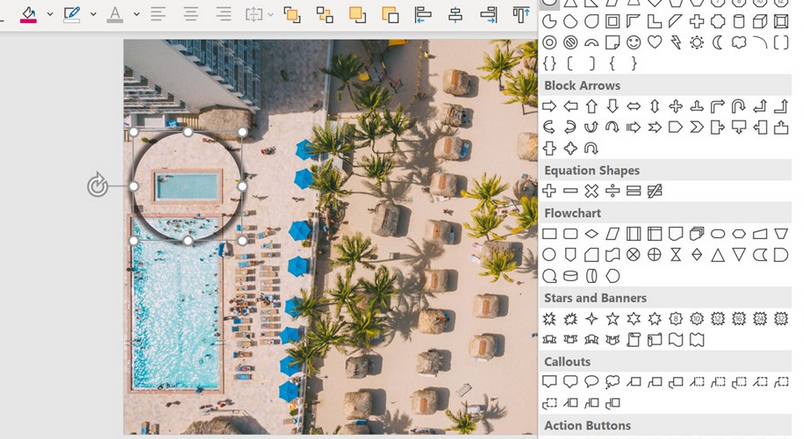Select the Minus equation shape
804x439 pixels.
pyautogui.click(x=570, y=191)
